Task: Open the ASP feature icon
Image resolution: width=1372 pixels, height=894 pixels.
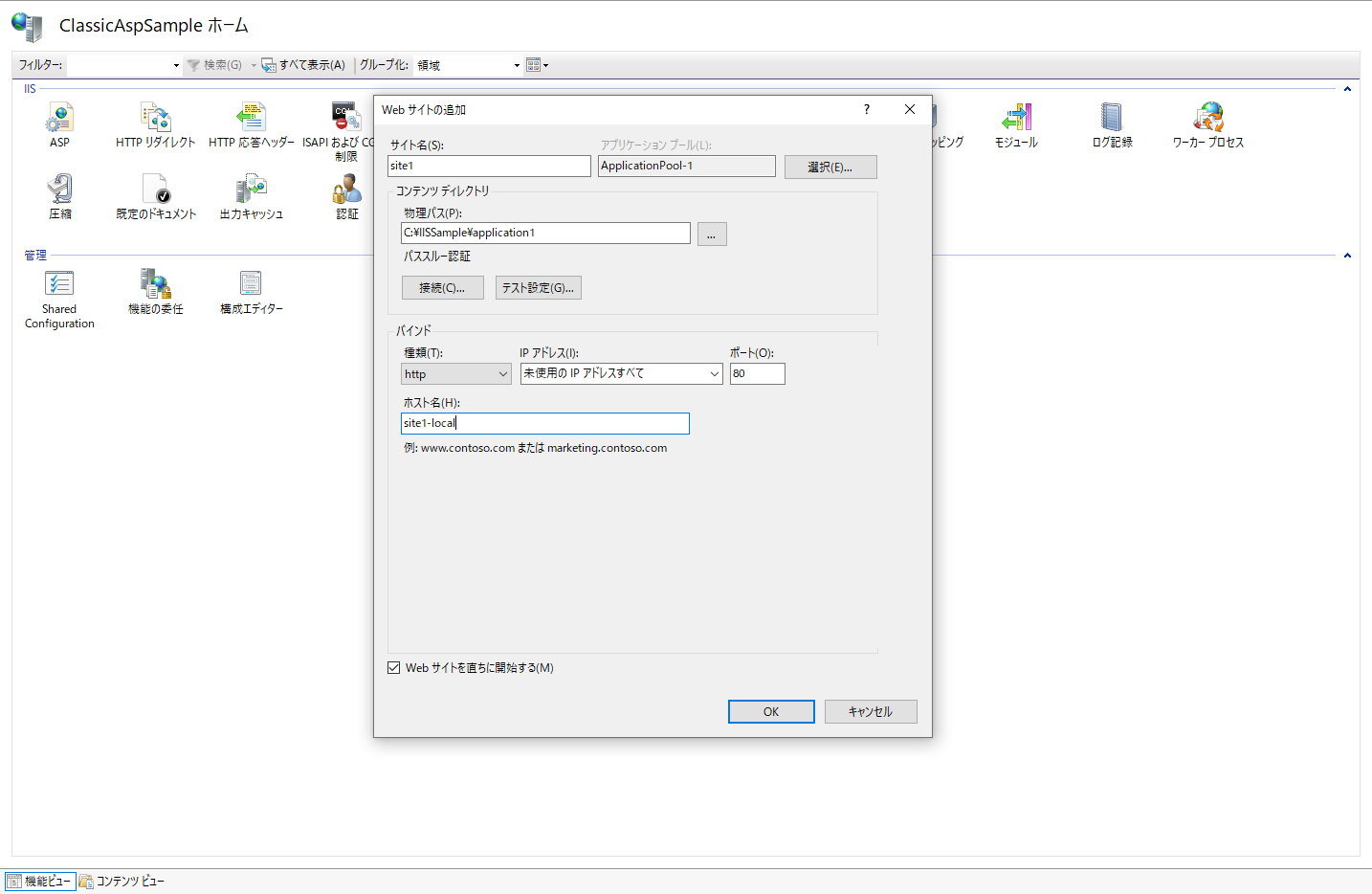Action: pyautogui.click(x=59, y=124)
